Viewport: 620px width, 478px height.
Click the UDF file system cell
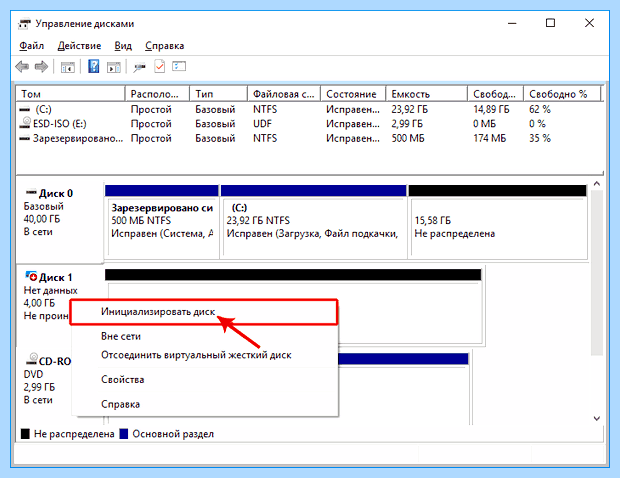(x=263, y=124)
